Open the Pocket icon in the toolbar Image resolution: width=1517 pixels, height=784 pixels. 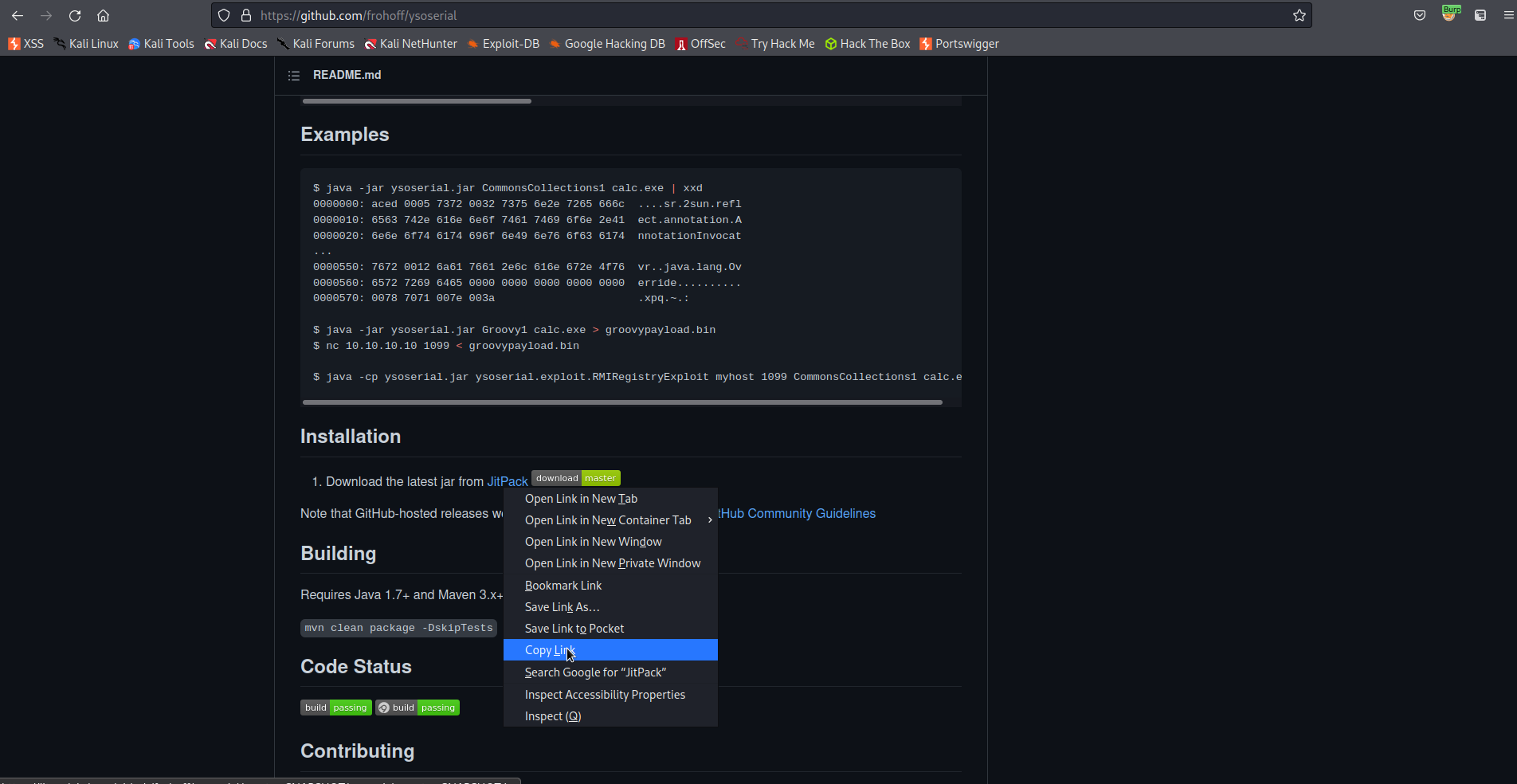click(1420, 15)
